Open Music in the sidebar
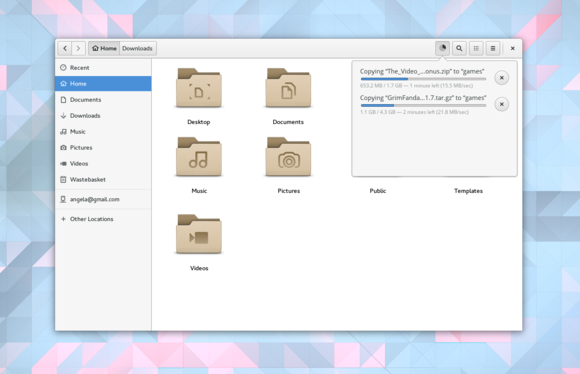The width and height of the screenshot is (580, 374). coord(103,131)
